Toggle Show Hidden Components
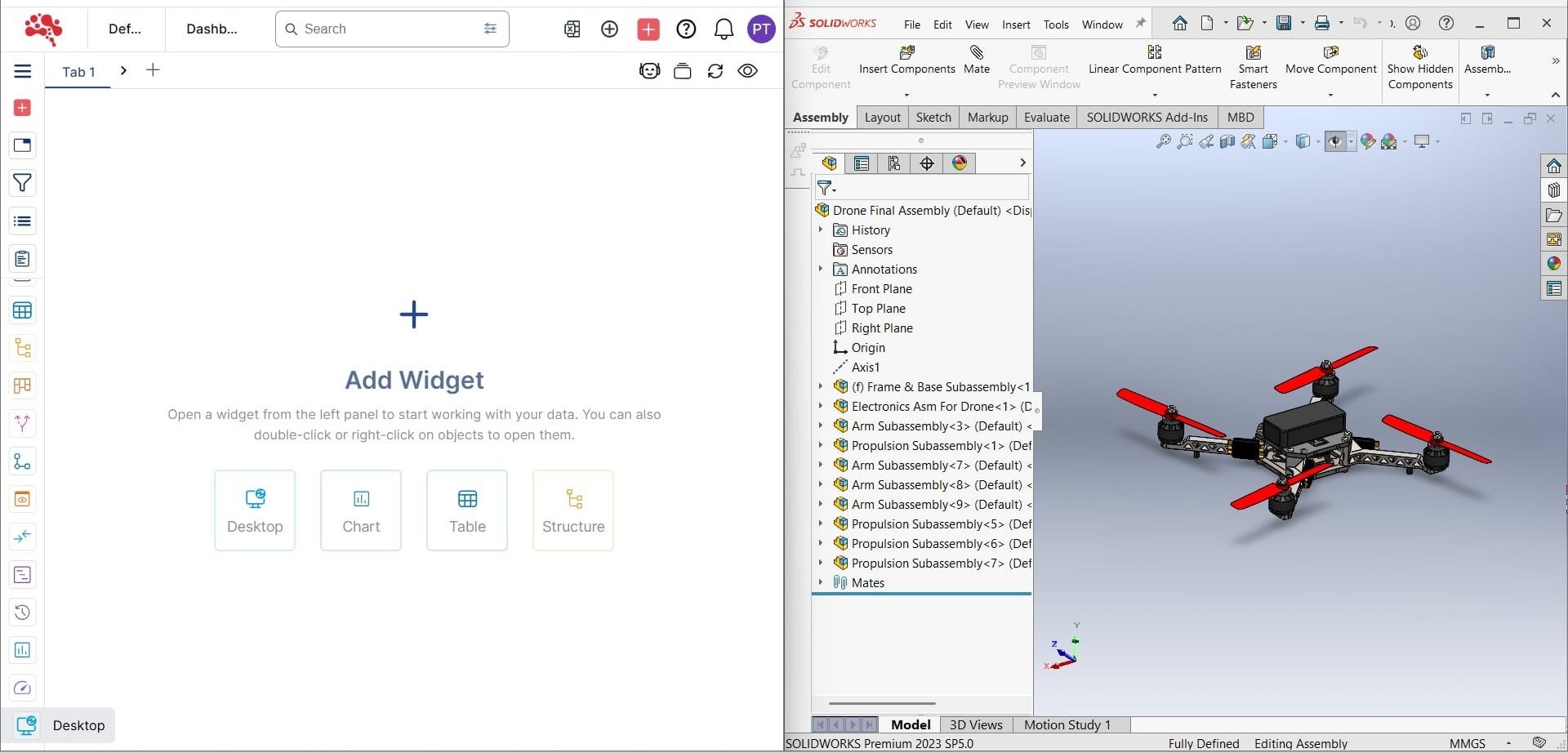Viewport: 1568px width, 753px height. tap(1419, 54)
